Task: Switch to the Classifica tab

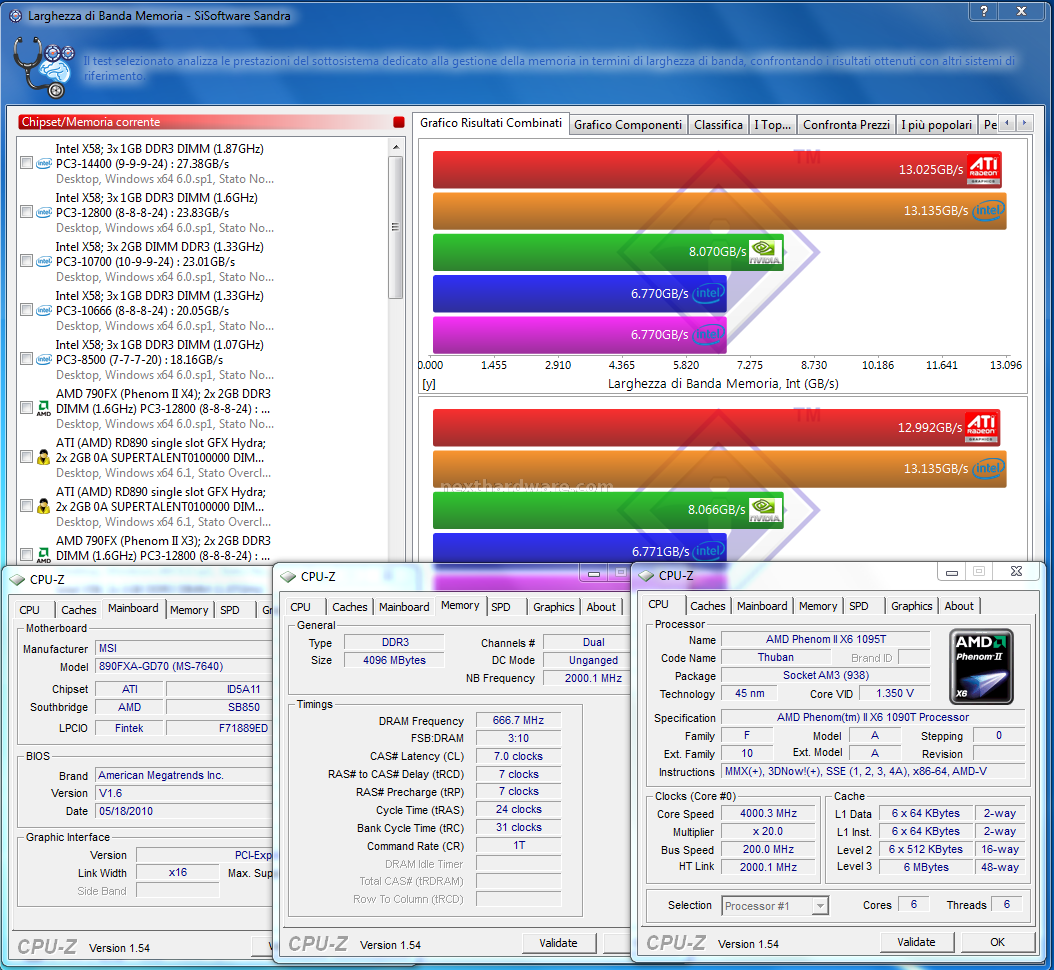Action: coord(718,125)
